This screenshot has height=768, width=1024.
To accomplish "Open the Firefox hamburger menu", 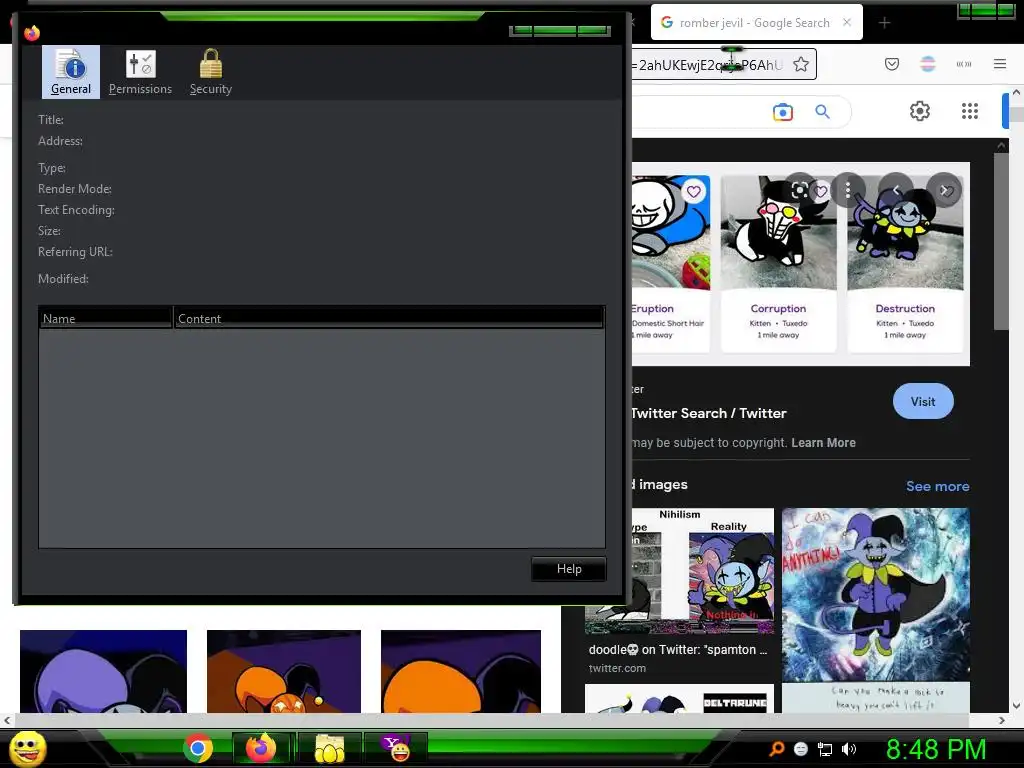I will coord(1000,64).
